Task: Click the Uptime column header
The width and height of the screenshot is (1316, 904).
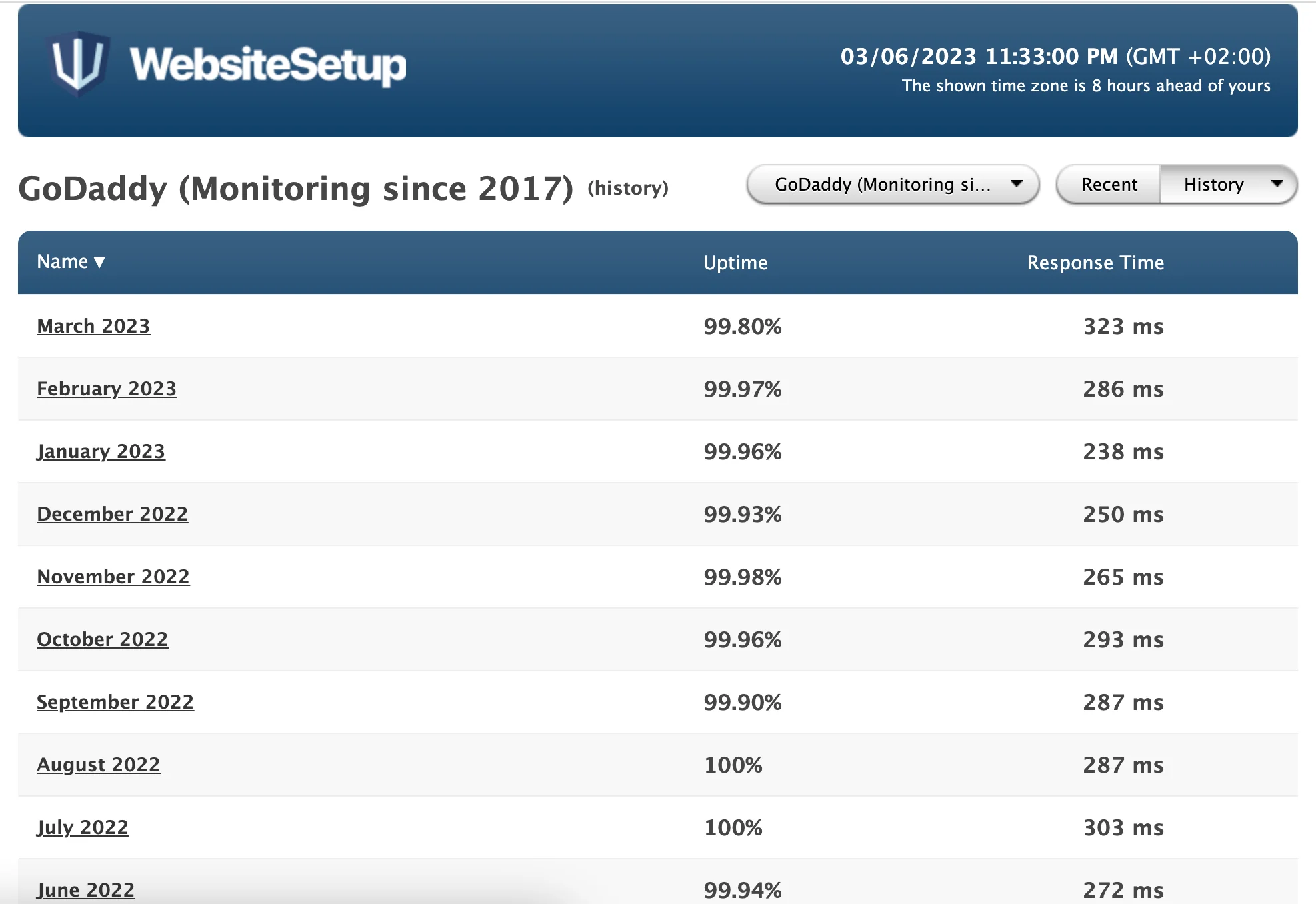Action: coord(736,263)
